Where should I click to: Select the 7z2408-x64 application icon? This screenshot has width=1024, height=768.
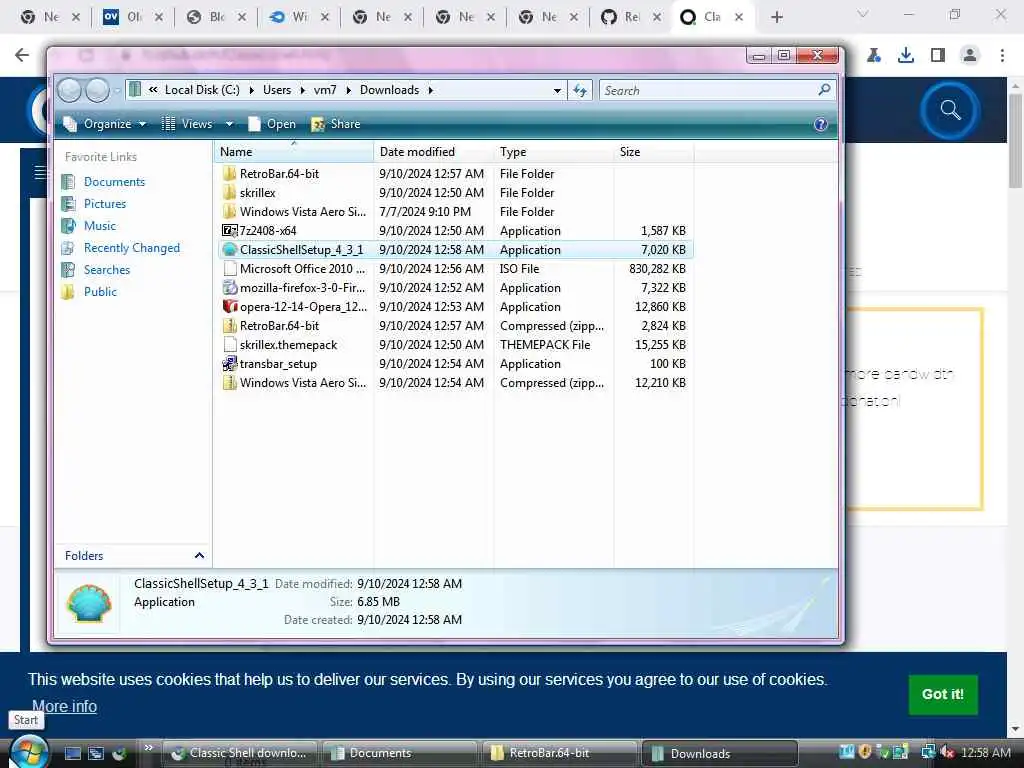coord(229,231)
